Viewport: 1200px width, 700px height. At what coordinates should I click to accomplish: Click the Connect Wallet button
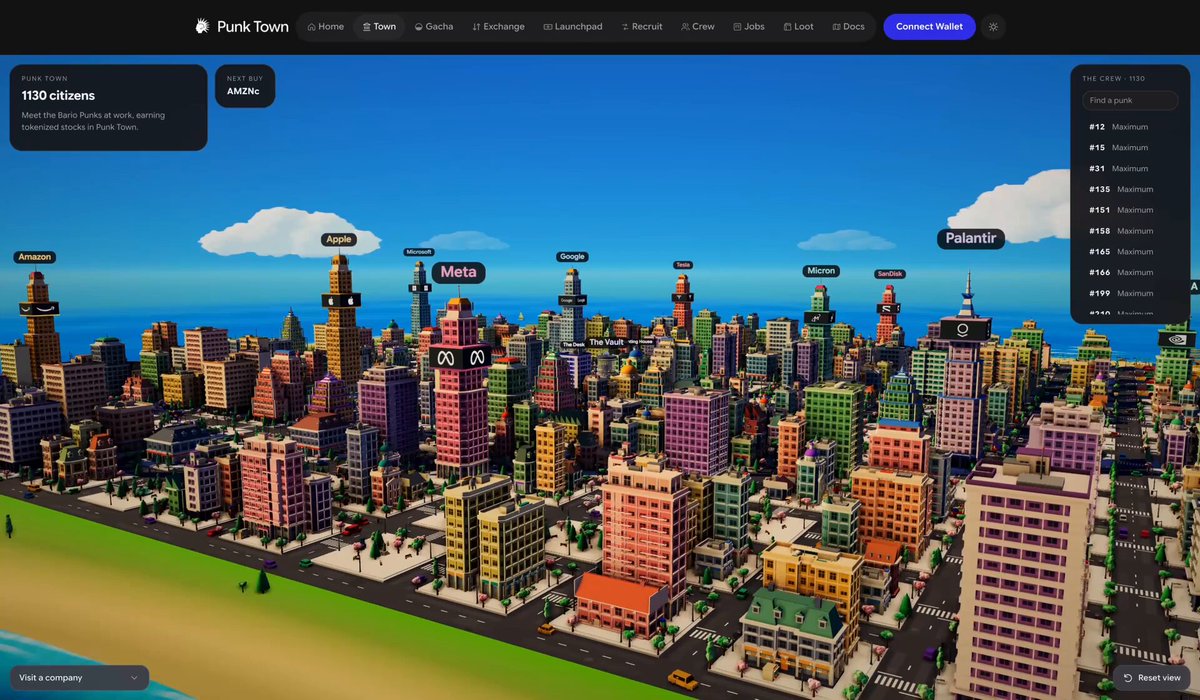coord(929,27)
